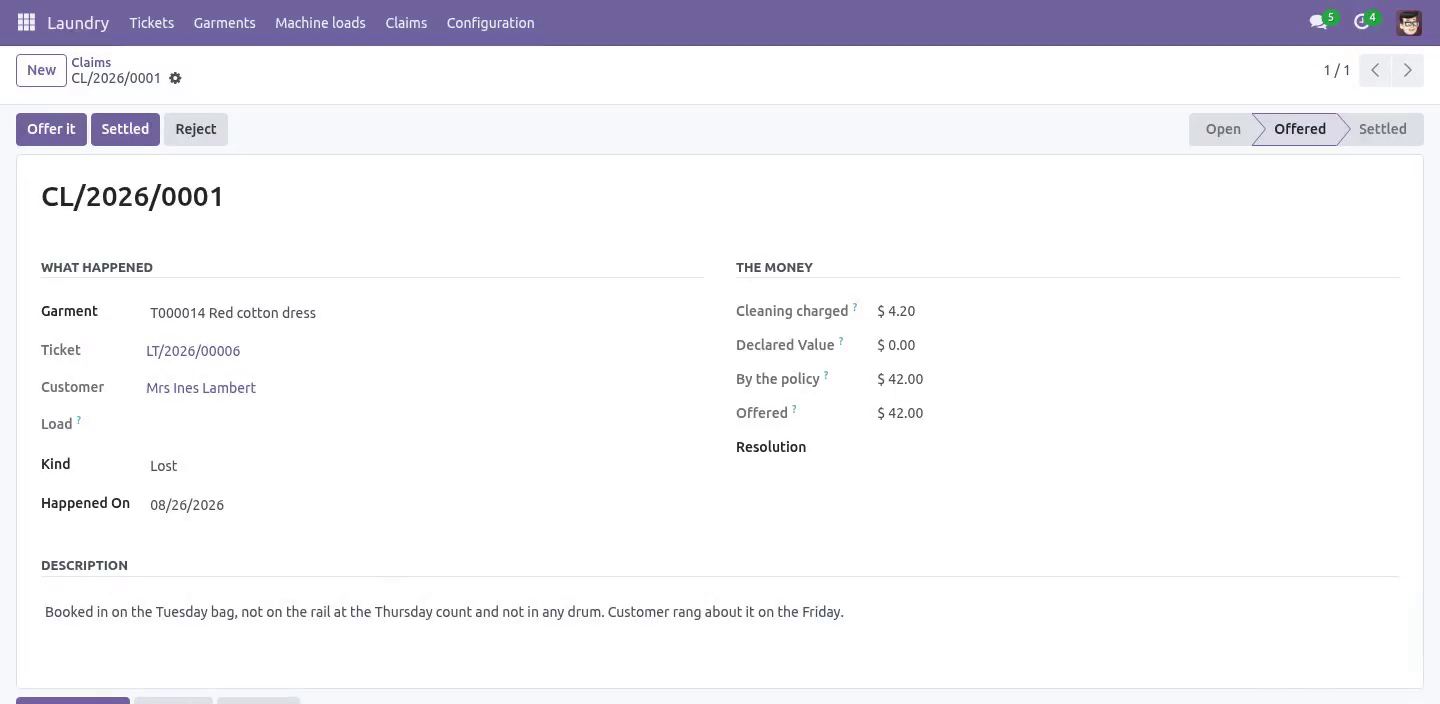Open the Machine loads menu
1440x704 pixels.
(x=320, y=22)
